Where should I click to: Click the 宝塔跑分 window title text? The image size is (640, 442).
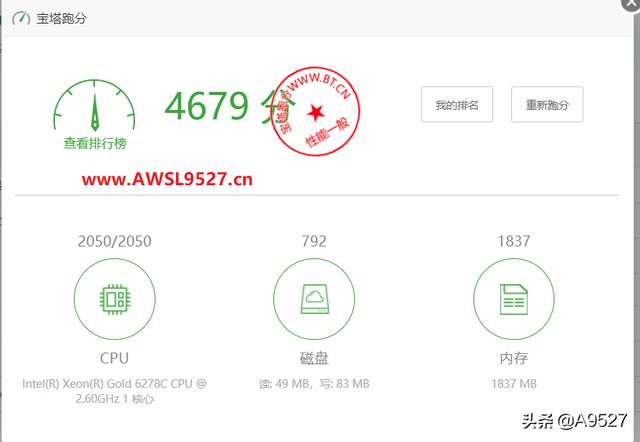[61, 18]
